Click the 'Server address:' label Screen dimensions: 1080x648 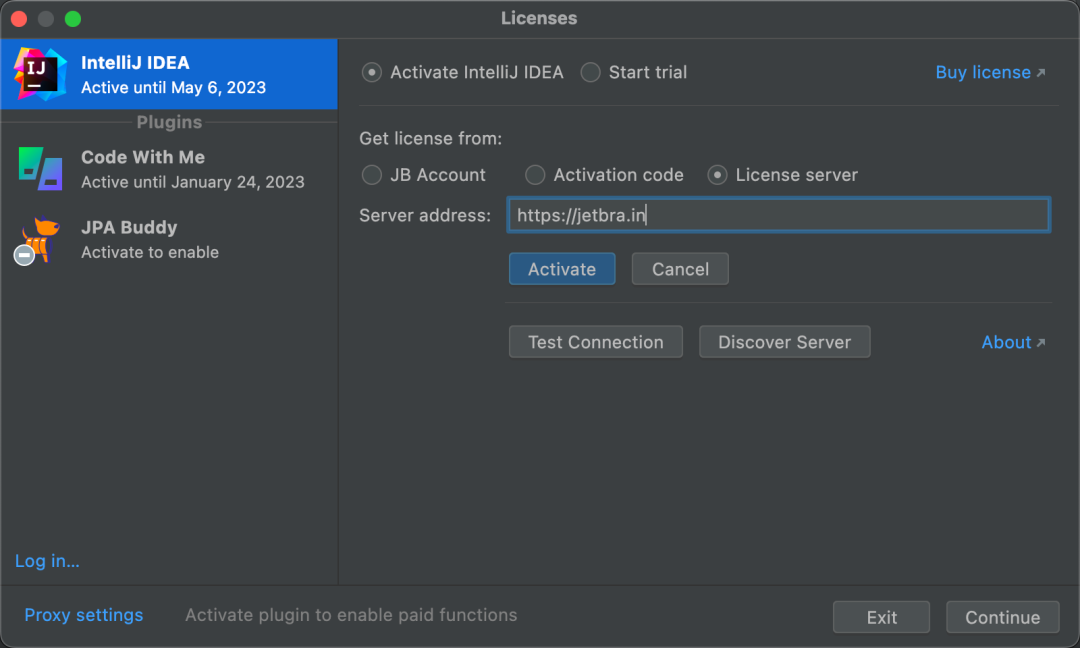pos(425,216)
